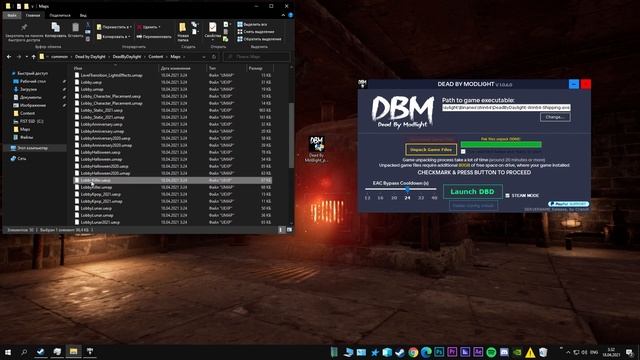Click the Copy icon in Explorer ribbon
Image resolution: width=640 pixels, height=360 pixels.
tap(56, 27)
